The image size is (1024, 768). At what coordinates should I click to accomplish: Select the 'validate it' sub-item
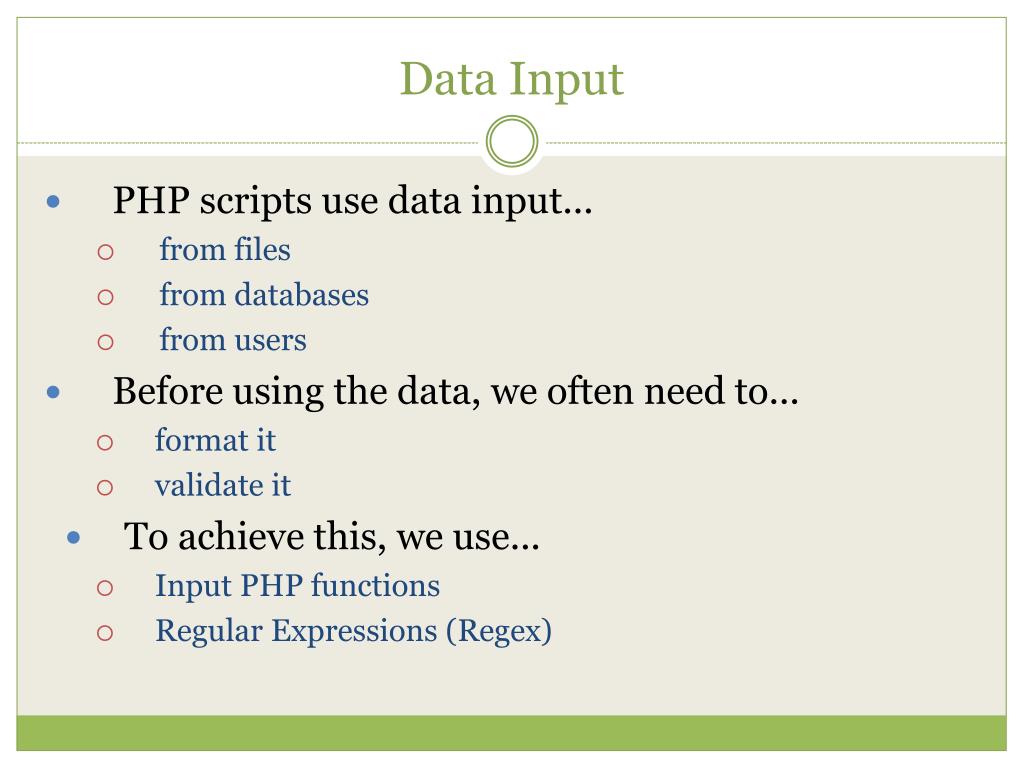tap(223, 485)
